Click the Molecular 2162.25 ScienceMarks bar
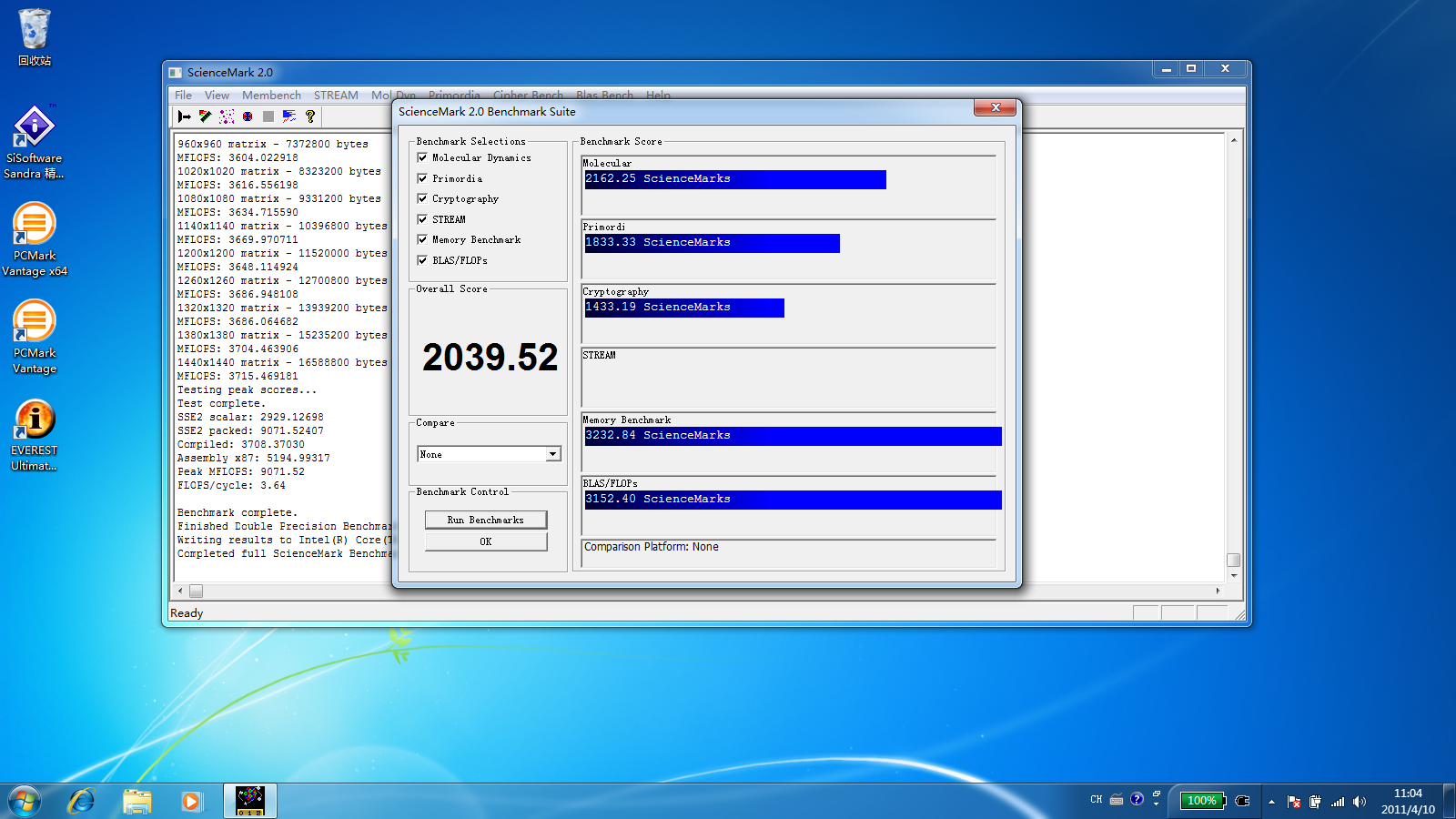 pos(735,179)
